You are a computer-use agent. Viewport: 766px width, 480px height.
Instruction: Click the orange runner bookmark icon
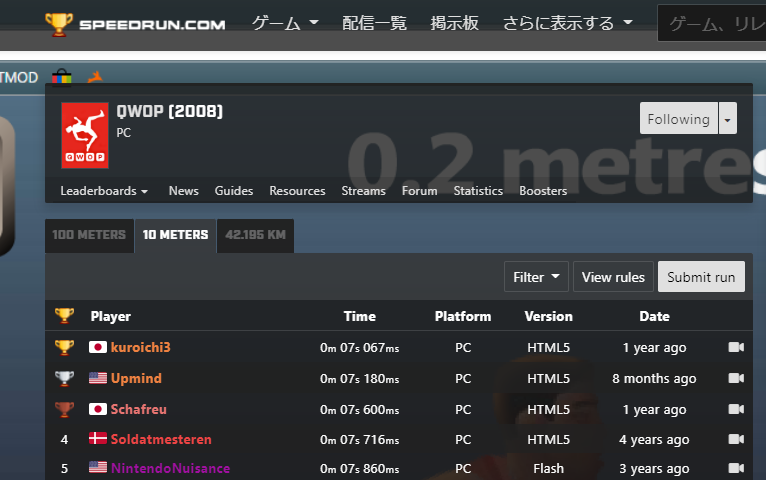[x=95, y=77]
